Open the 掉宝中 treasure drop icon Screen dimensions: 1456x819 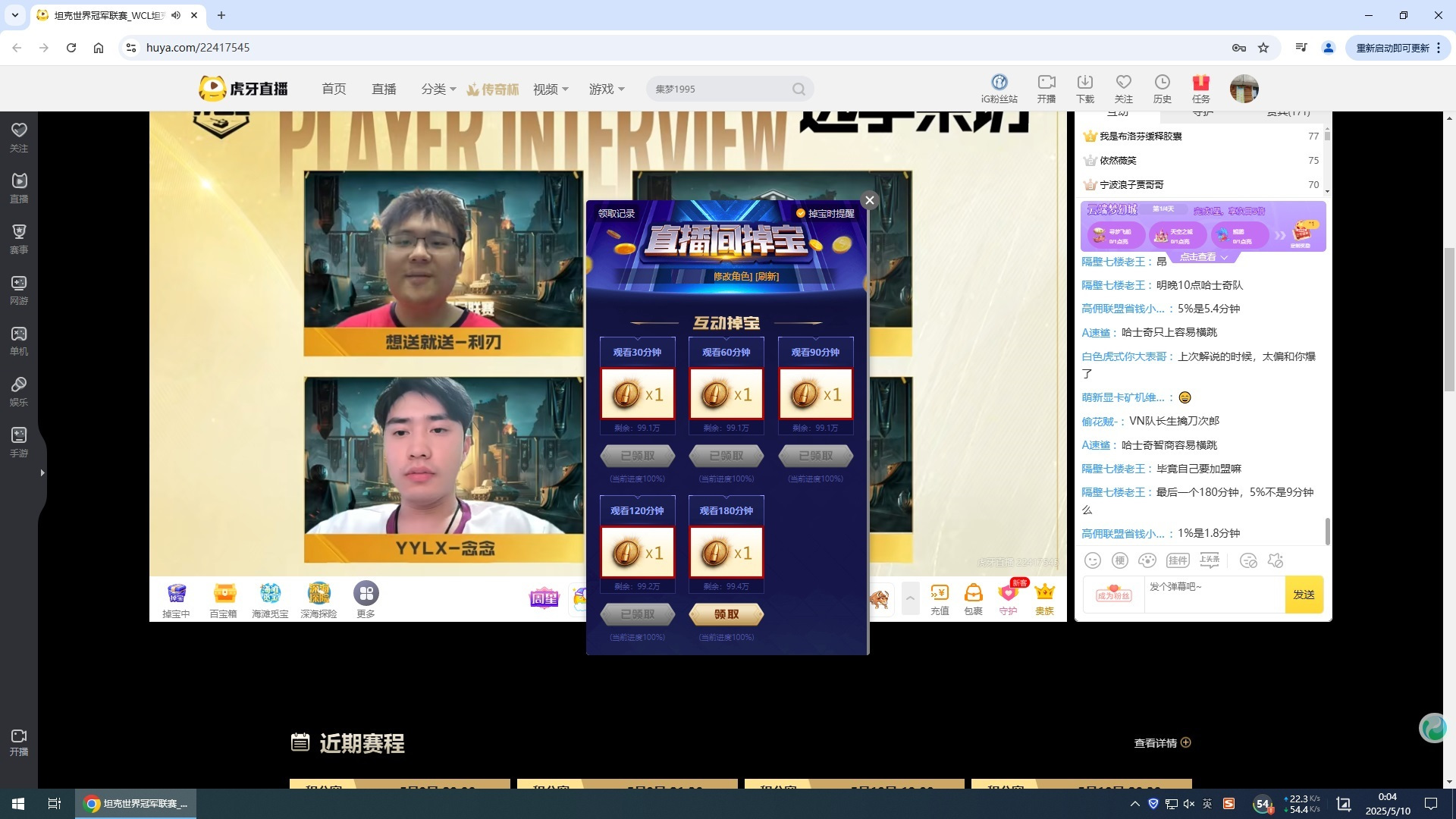[176, 600]
